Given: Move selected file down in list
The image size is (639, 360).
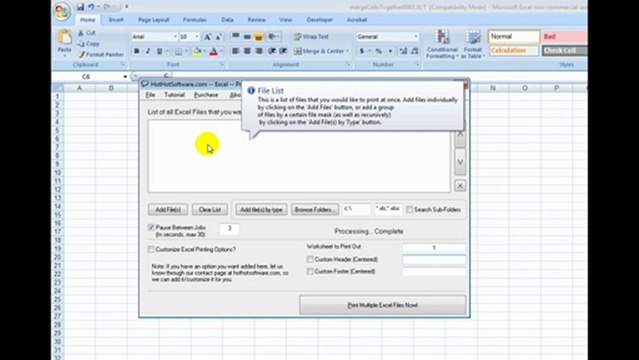Looking at the screenshot, I should point(460,162).
